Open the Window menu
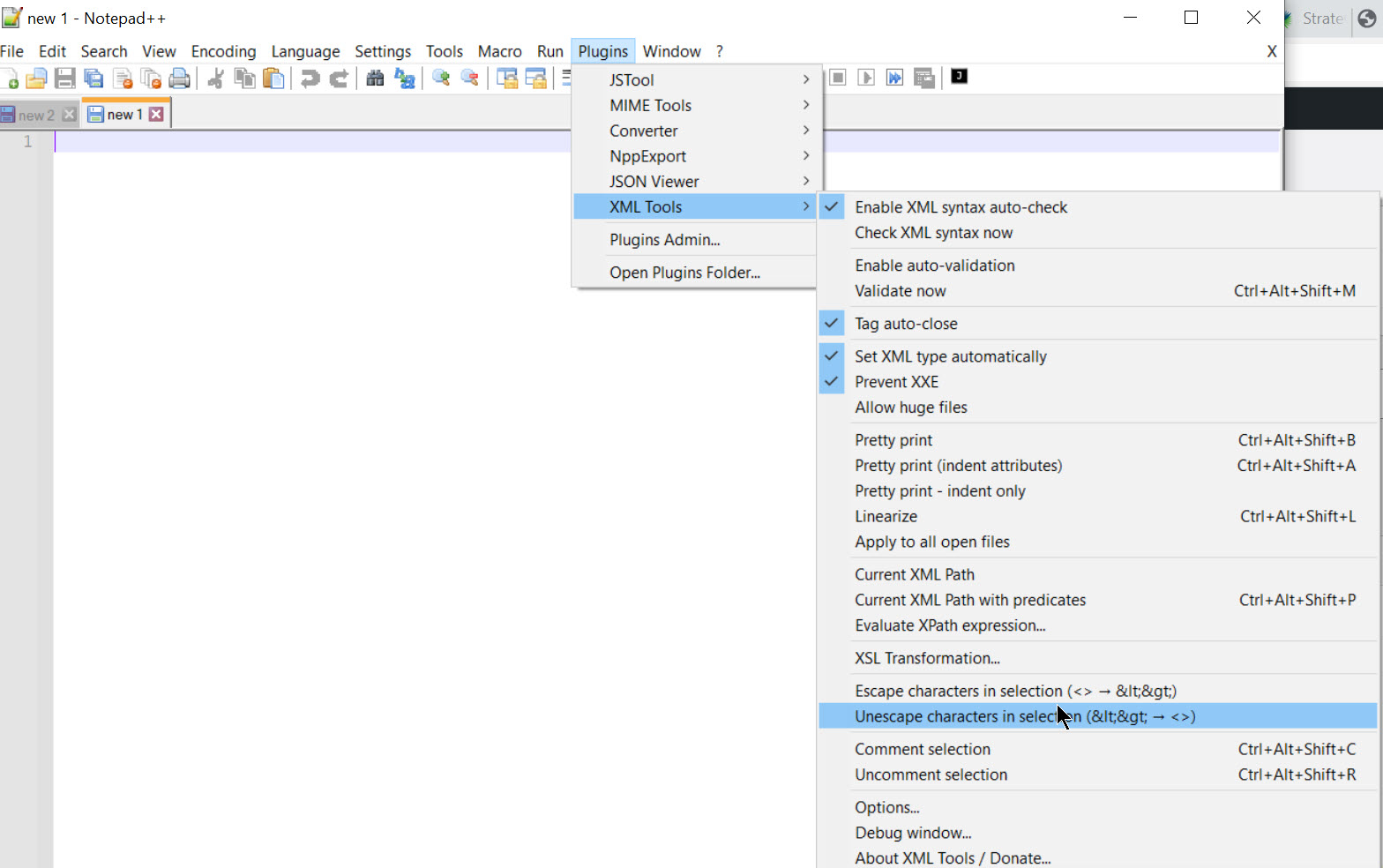The image size is (1383, 868). coord(672,51)
